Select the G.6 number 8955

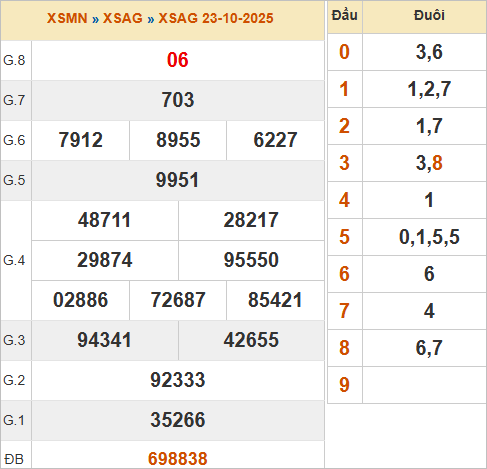[178, 140]
